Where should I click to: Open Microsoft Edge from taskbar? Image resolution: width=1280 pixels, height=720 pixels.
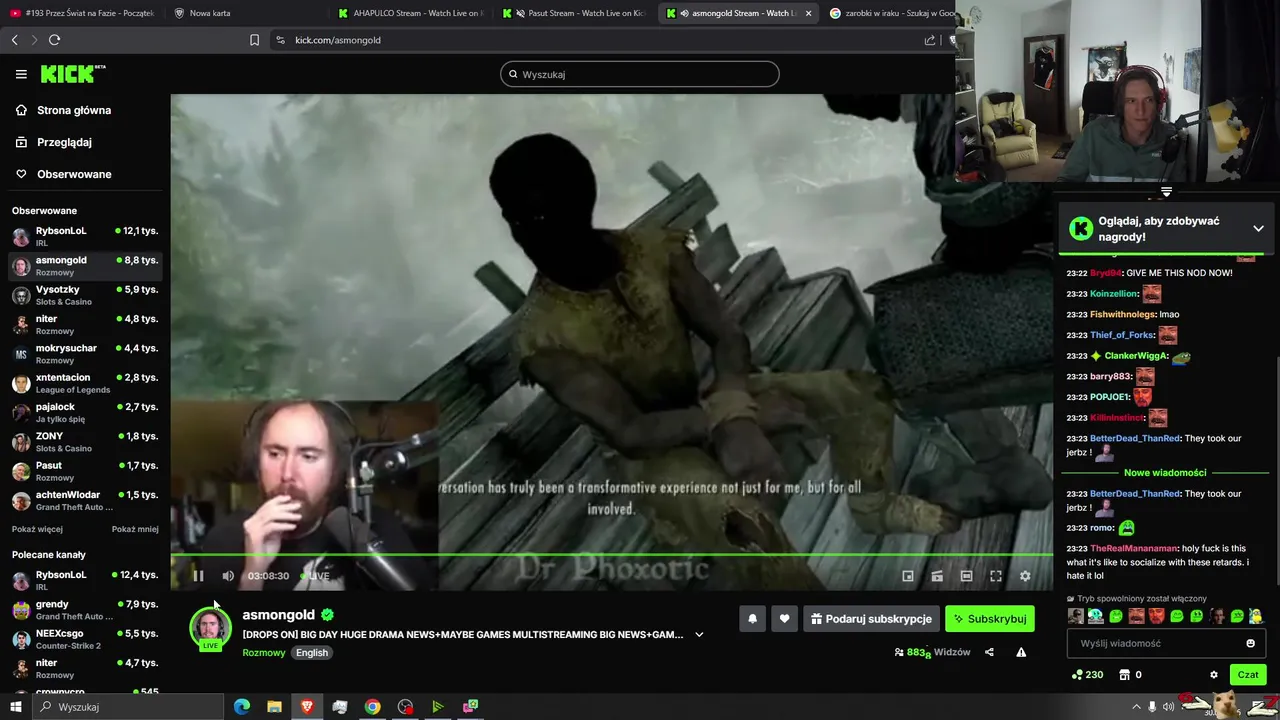coord(241,707)
